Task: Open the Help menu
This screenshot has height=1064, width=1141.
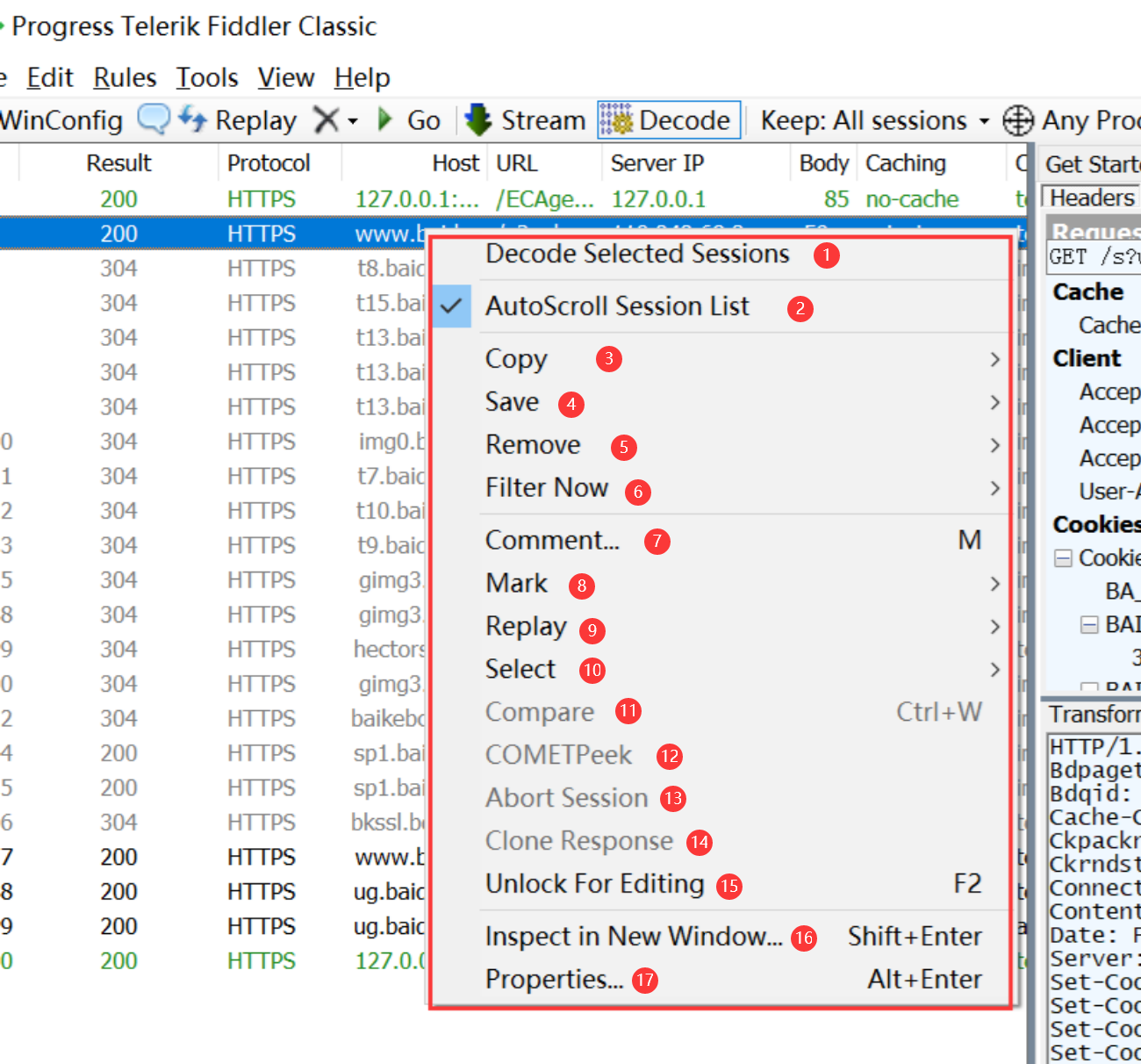Action: coord(362,78)
